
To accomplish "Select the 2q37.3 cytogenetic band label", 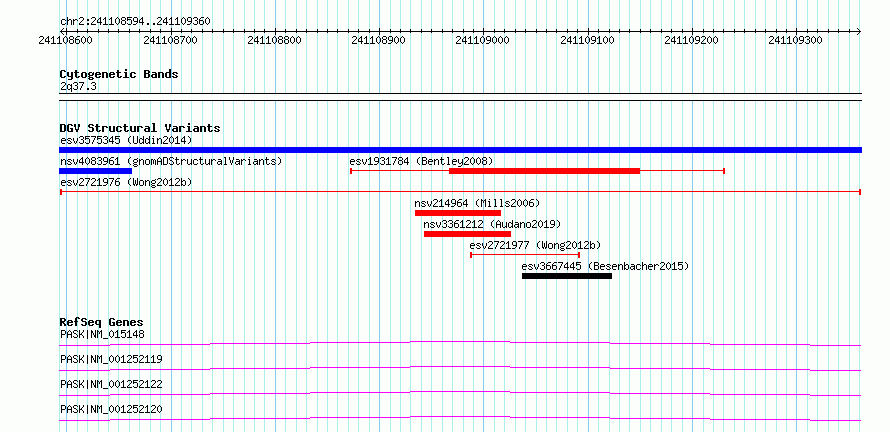I will click(78, 86).
